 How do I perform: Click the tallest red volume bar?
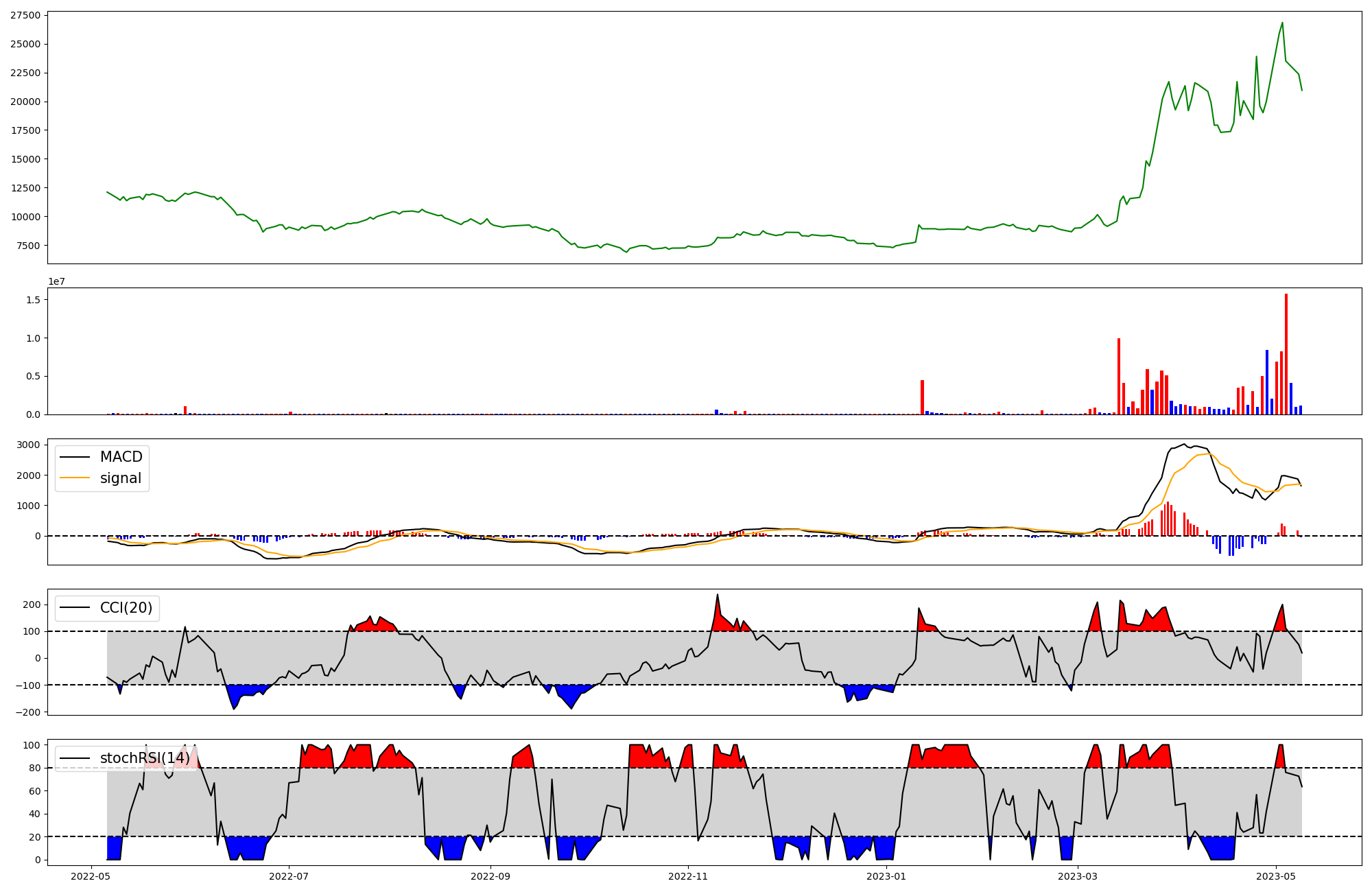(x=1286, y=354)
